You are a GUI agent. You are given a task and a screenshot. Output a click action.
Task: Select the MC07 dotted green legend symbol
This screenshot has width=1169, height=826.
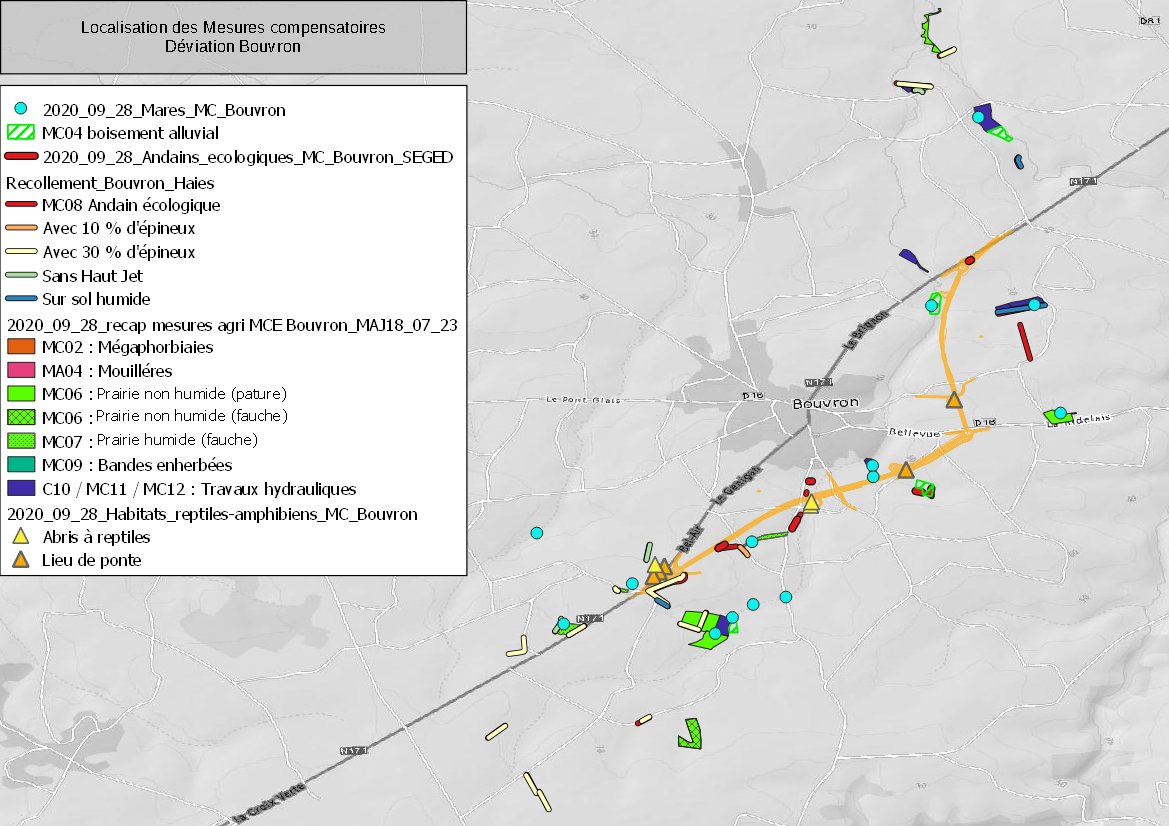click(21, 441)
